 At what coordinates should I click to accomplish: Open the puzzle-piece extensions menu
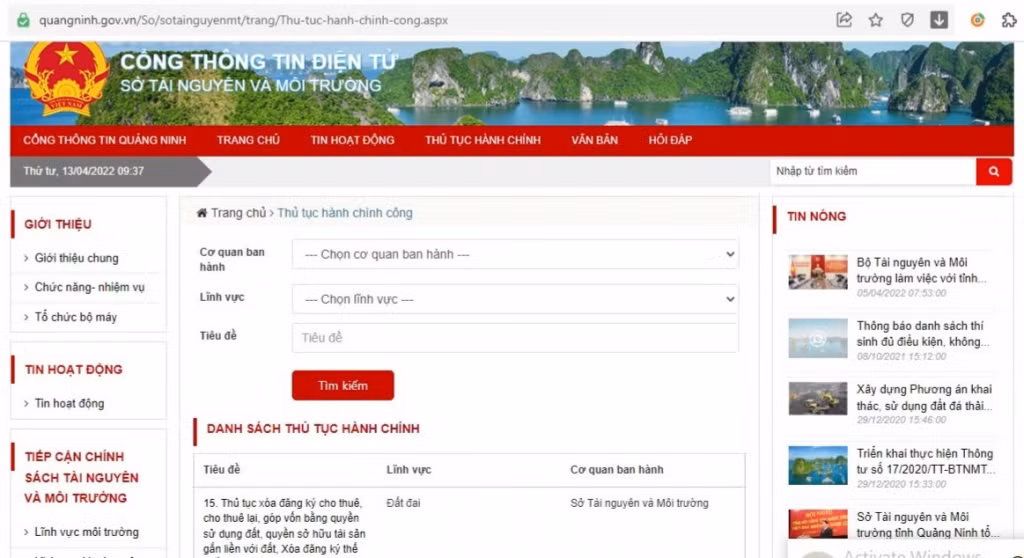pyautogui.click(x=1009, y=20)
